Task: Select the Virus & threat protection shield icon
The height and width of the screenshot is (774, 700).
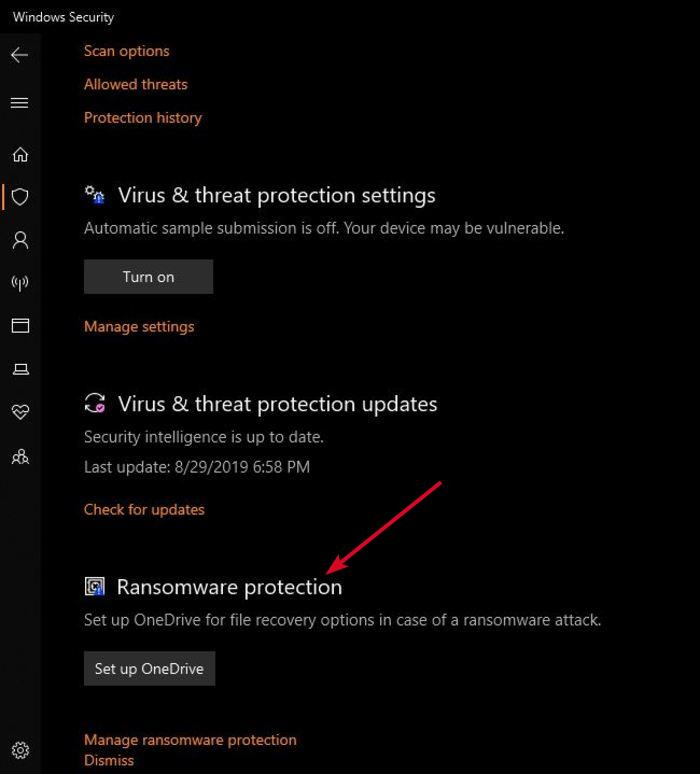Action: (x=20, y=197)
